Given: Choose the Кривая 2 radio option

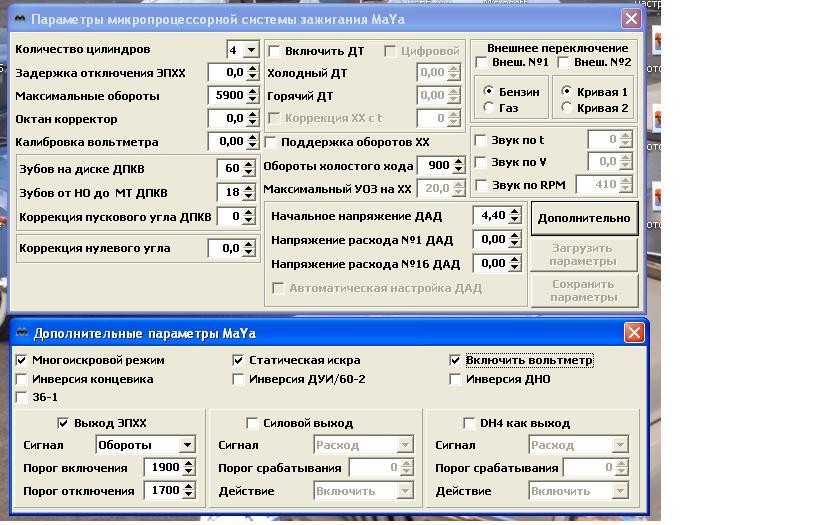Looking at the screenshot, I should [567, 108].
